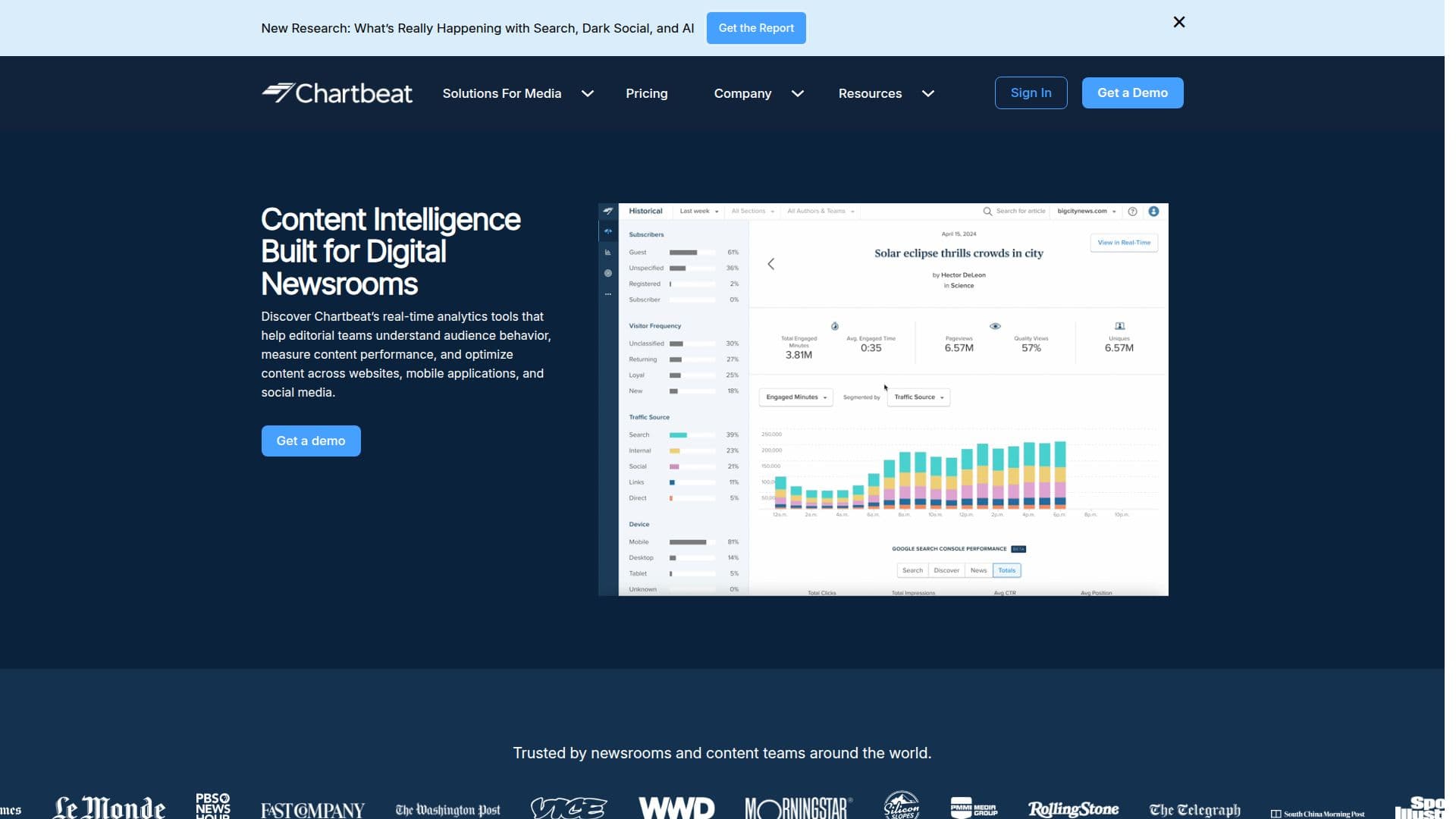Image resolution: width=1456 pixels, height=819 pixels.
Task: Go back using the left arrow beside article title
Action: point(770,264)
